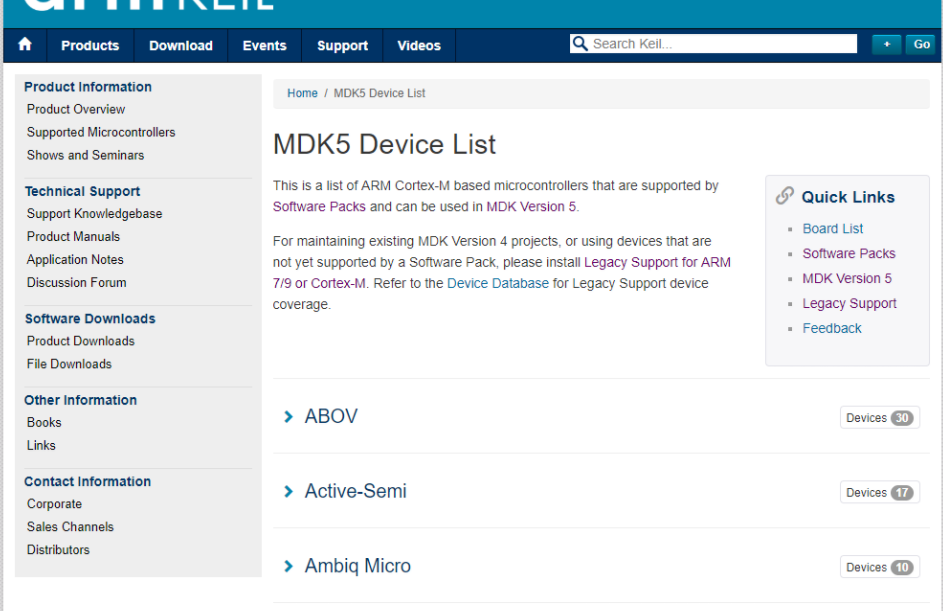Open the Support menu
This screenshot has height=611, width=943.
(x=342, y=46)
